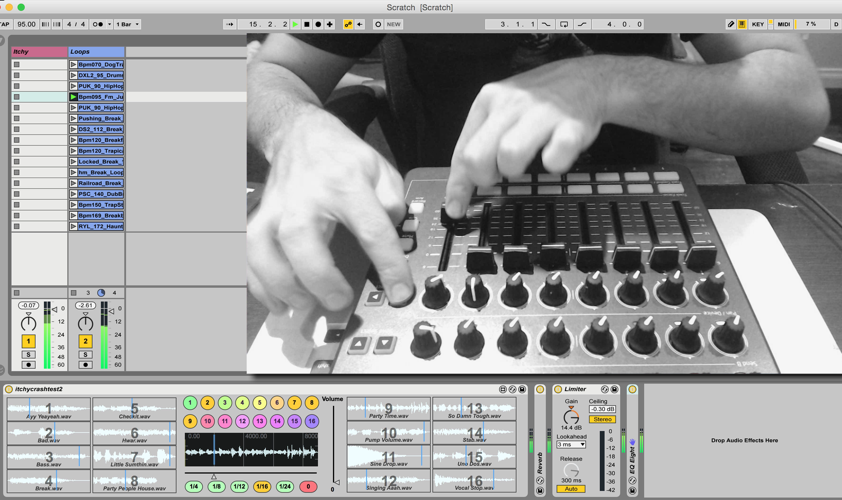Click the Limiter Gain knob
Screen dimensions: 842x500
(571, 418)
